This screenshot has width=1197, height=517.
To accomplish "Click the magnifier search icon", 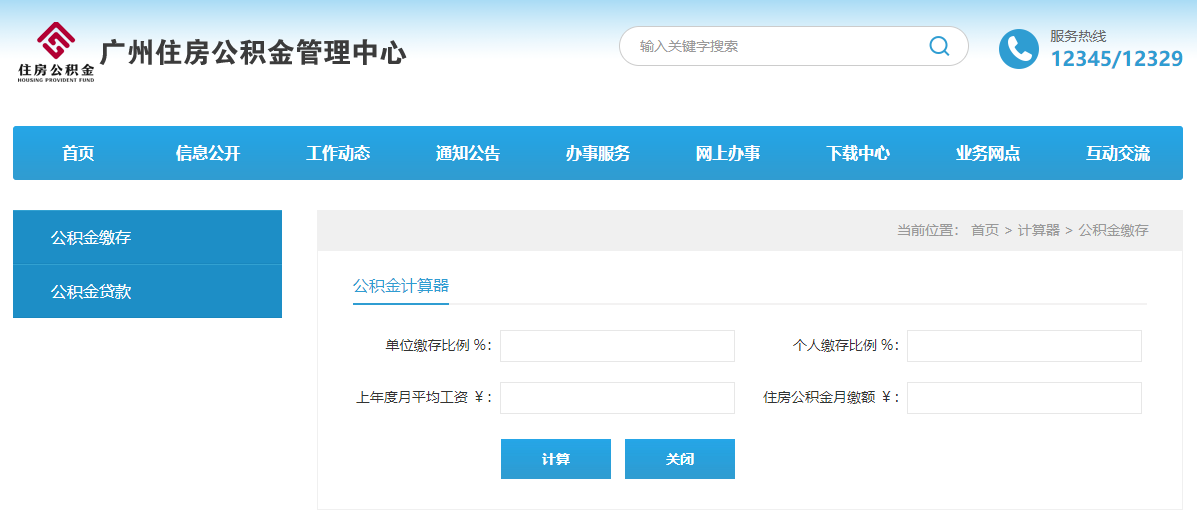I will point(938,46).
